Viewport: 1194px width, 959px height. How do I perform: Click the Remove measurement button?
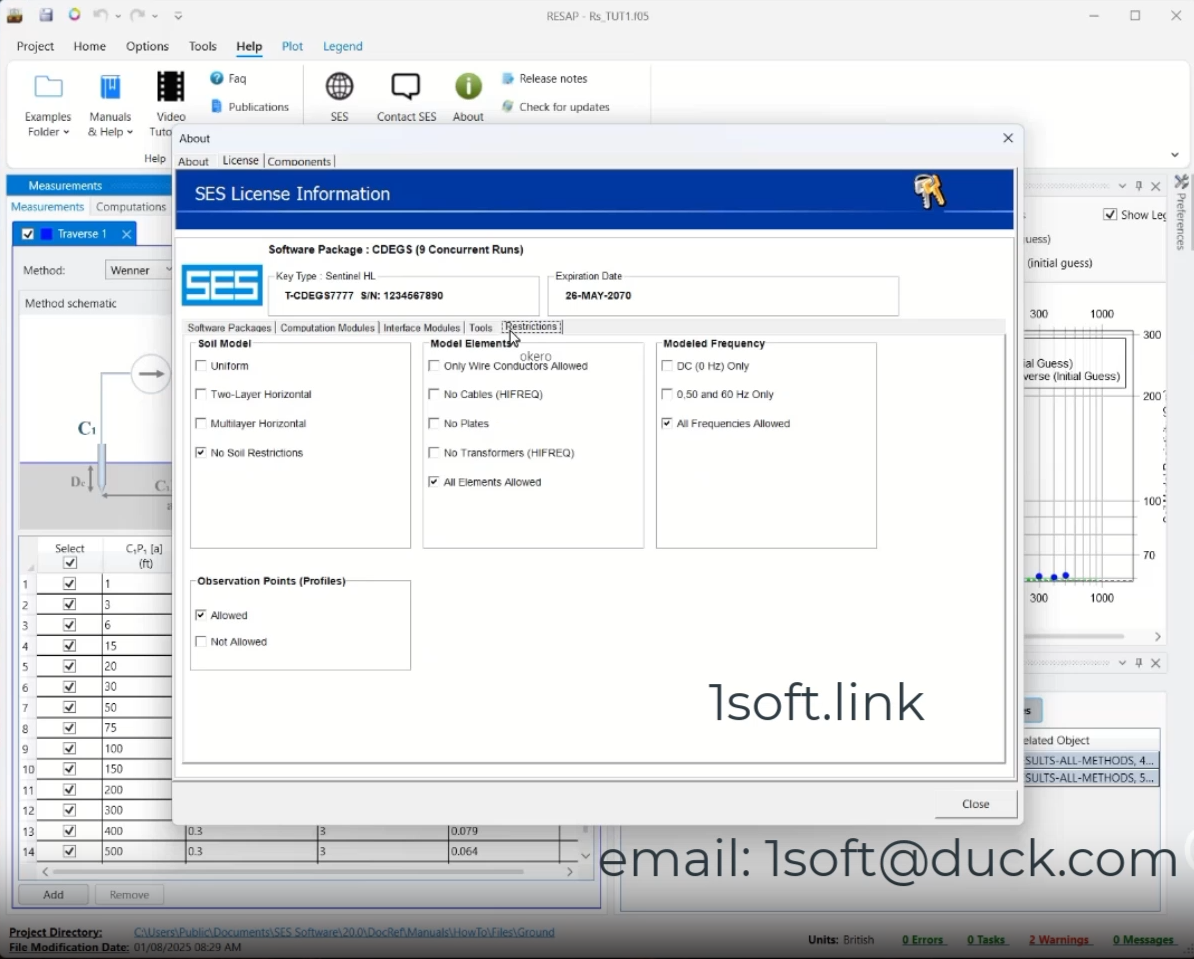tap(129, 894)
